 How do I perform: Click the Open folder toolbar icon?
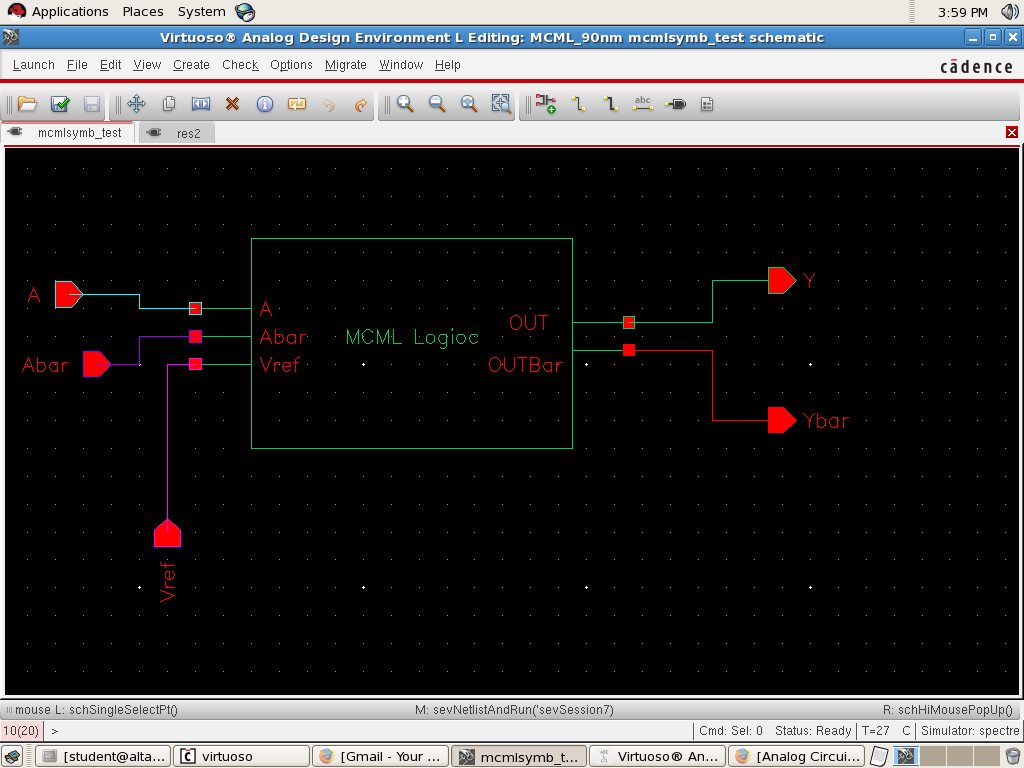(27, 104)
